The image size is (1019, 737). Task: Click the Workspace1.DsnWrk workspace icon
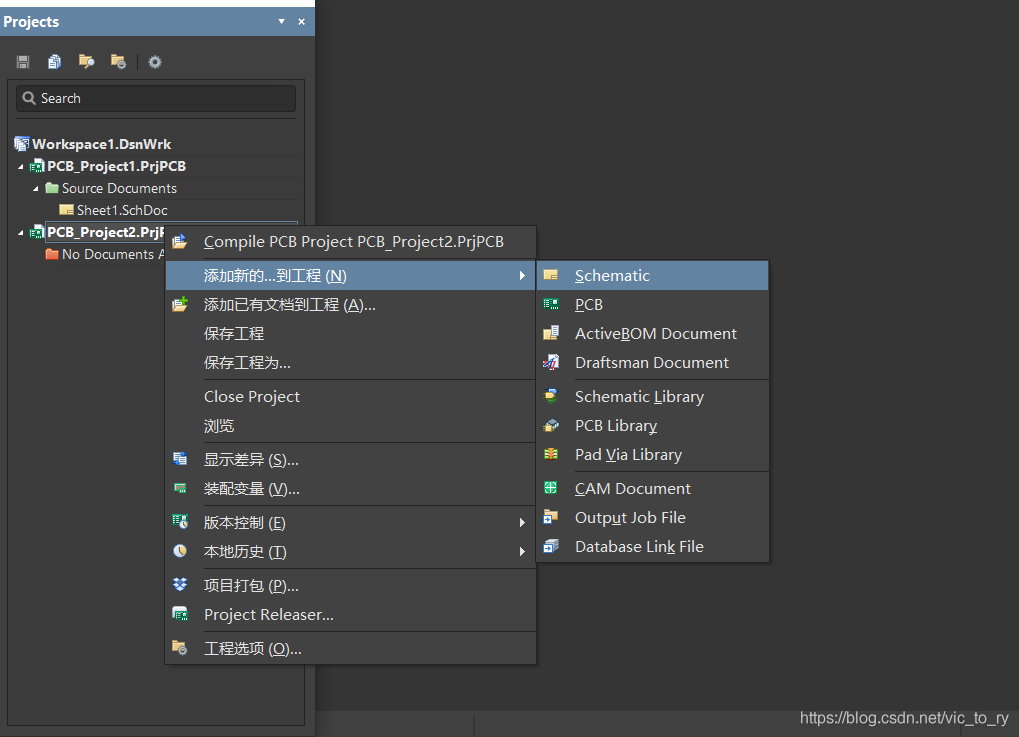tap(21, 144)
